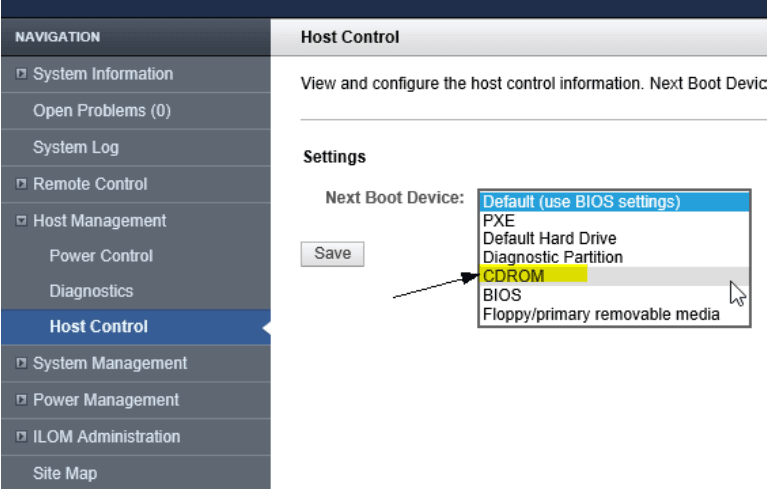Expand Power Management arrow icon
The height and width of the screenshot is (489, 767).
pyautogui.click(x=22, y=401)
